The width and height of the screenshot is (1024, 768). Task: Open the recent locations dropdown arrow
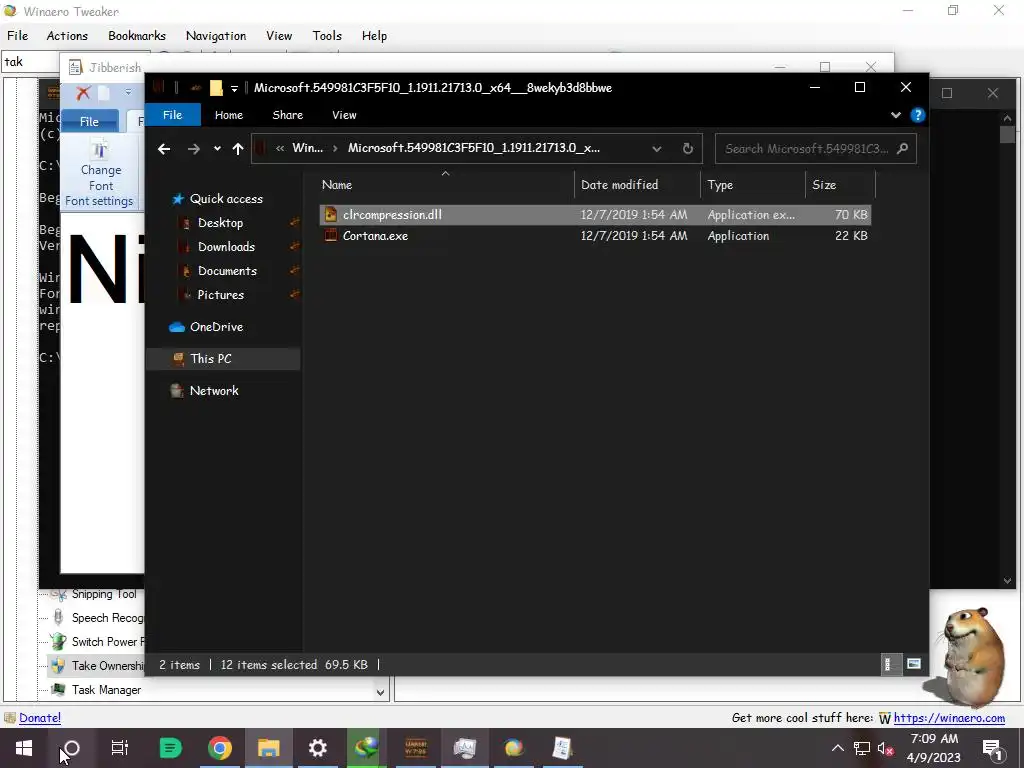(x=217, y=149)
